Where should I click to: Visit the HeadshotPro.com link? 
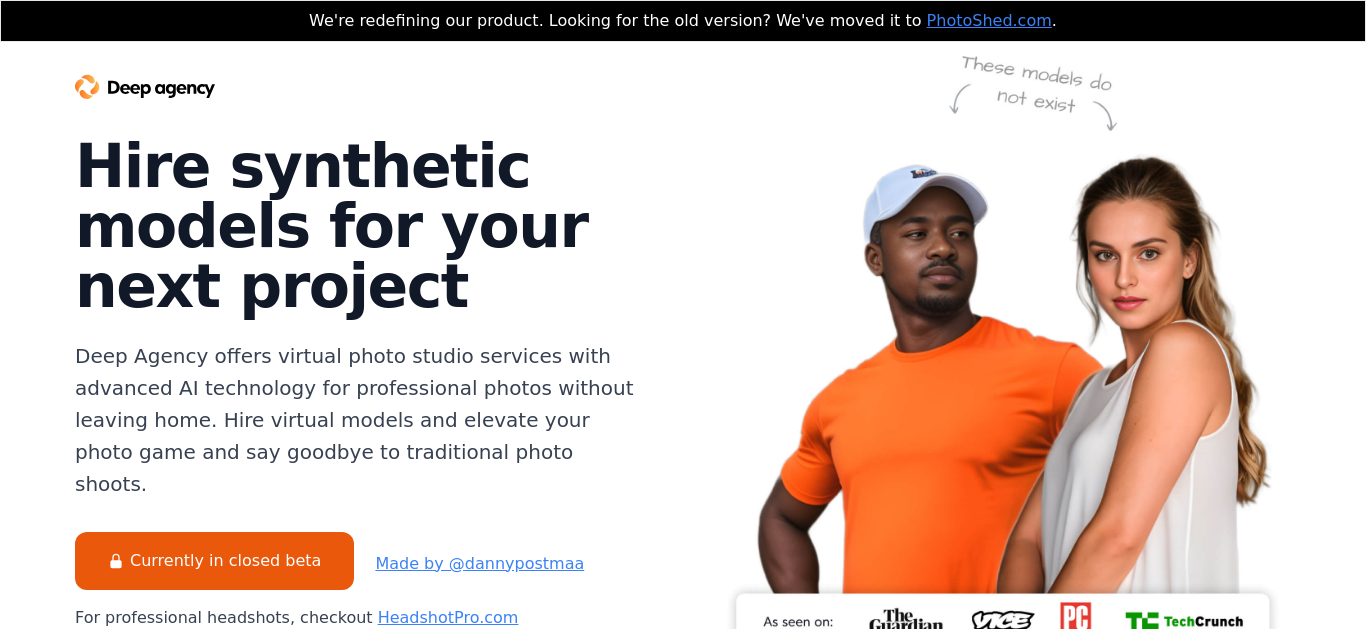448,617
